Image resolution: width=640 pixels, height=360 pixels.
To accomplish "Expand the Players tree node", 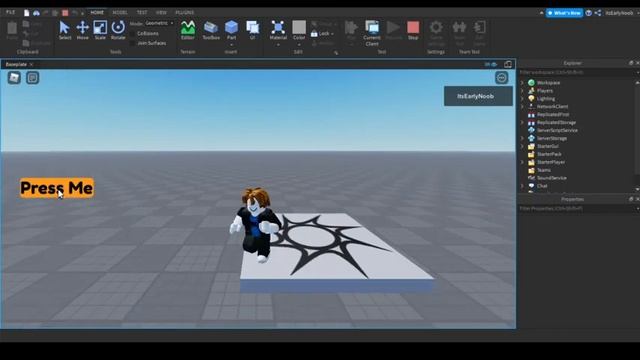I will point(522,91).
